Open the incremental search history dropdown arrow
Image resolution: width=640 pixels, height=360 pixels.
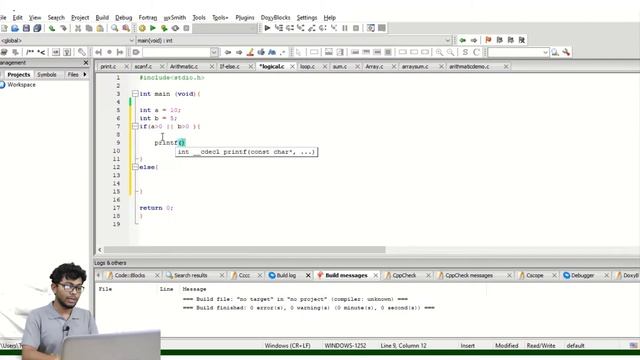point(214,52)
